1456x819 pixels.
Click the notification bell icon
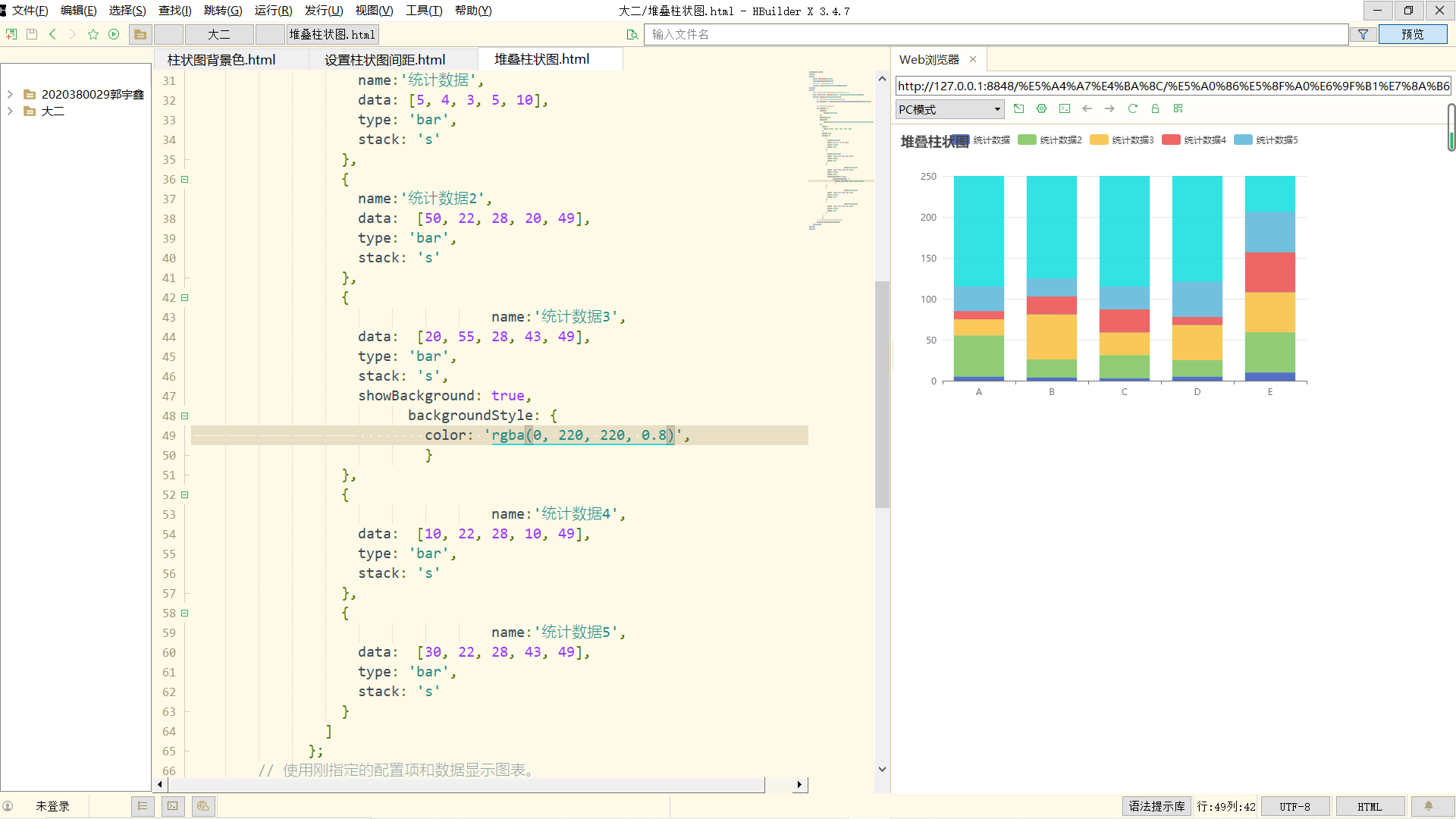[x=1429, y=806]
